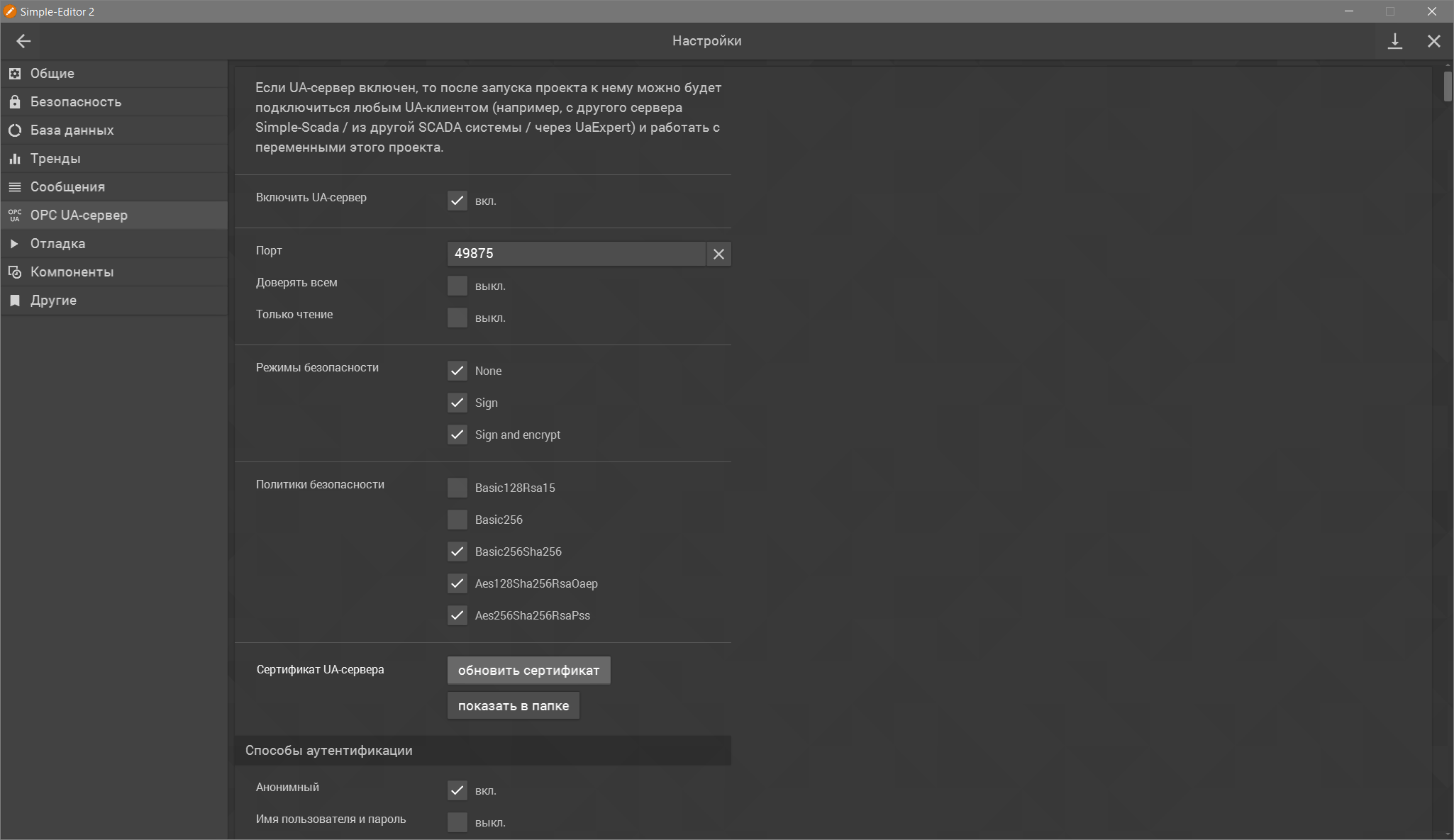Click показать в папке button
The width and height of the screenshot is (1454, 840).
coord(514,706)
